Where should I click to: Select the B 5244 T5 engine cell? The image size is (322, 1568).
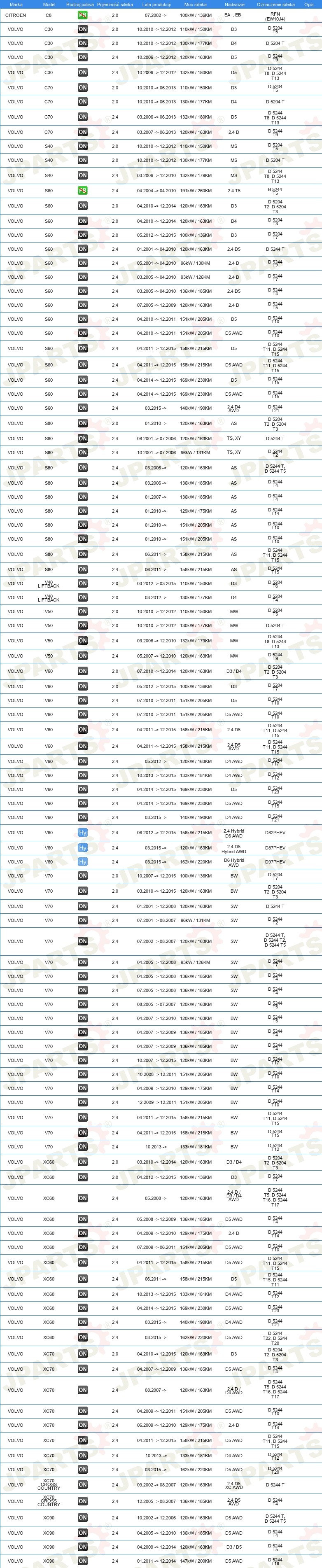coord(275,191)
